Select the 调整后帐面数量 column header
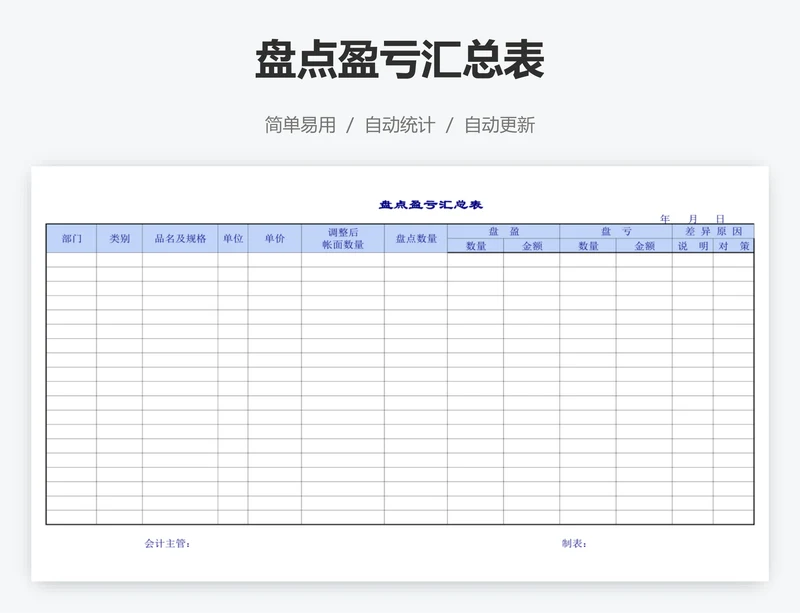 tap(343, 238)
